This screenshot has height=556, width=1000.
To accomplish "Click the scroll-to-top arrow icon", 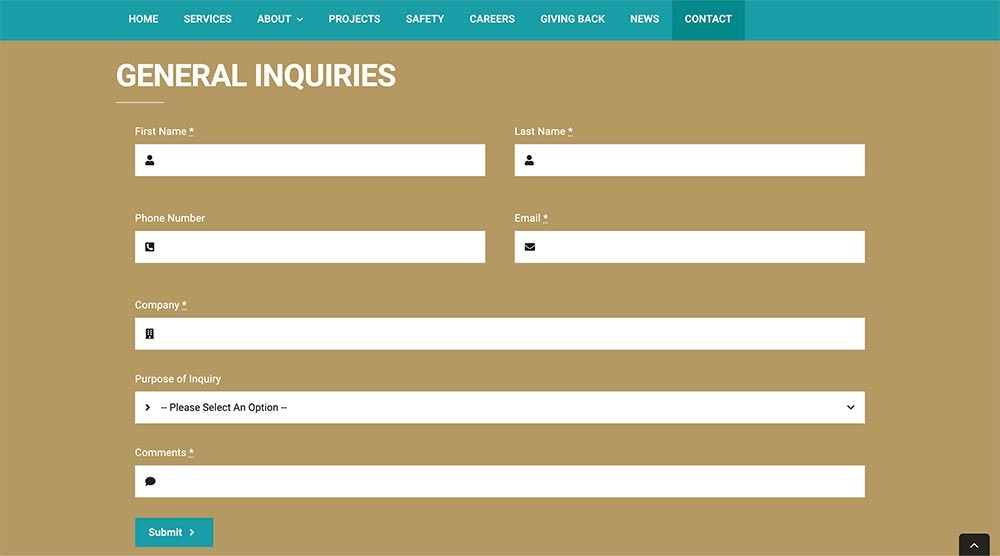I will pos(974,546).
